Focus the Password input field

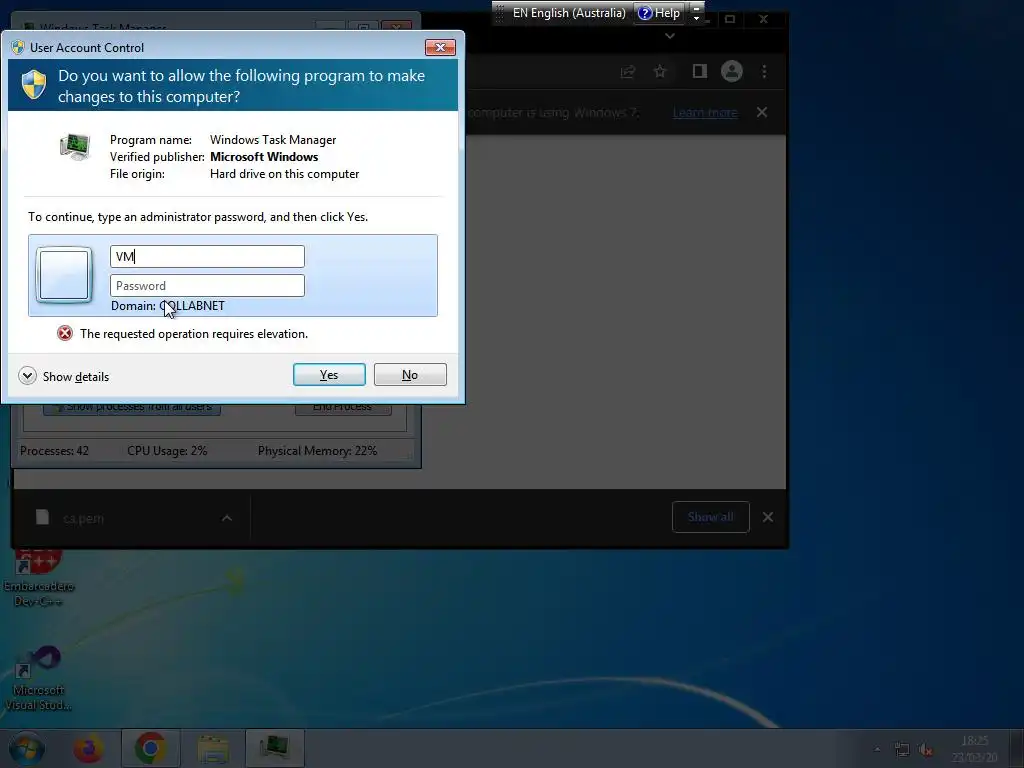coord(207,285)
